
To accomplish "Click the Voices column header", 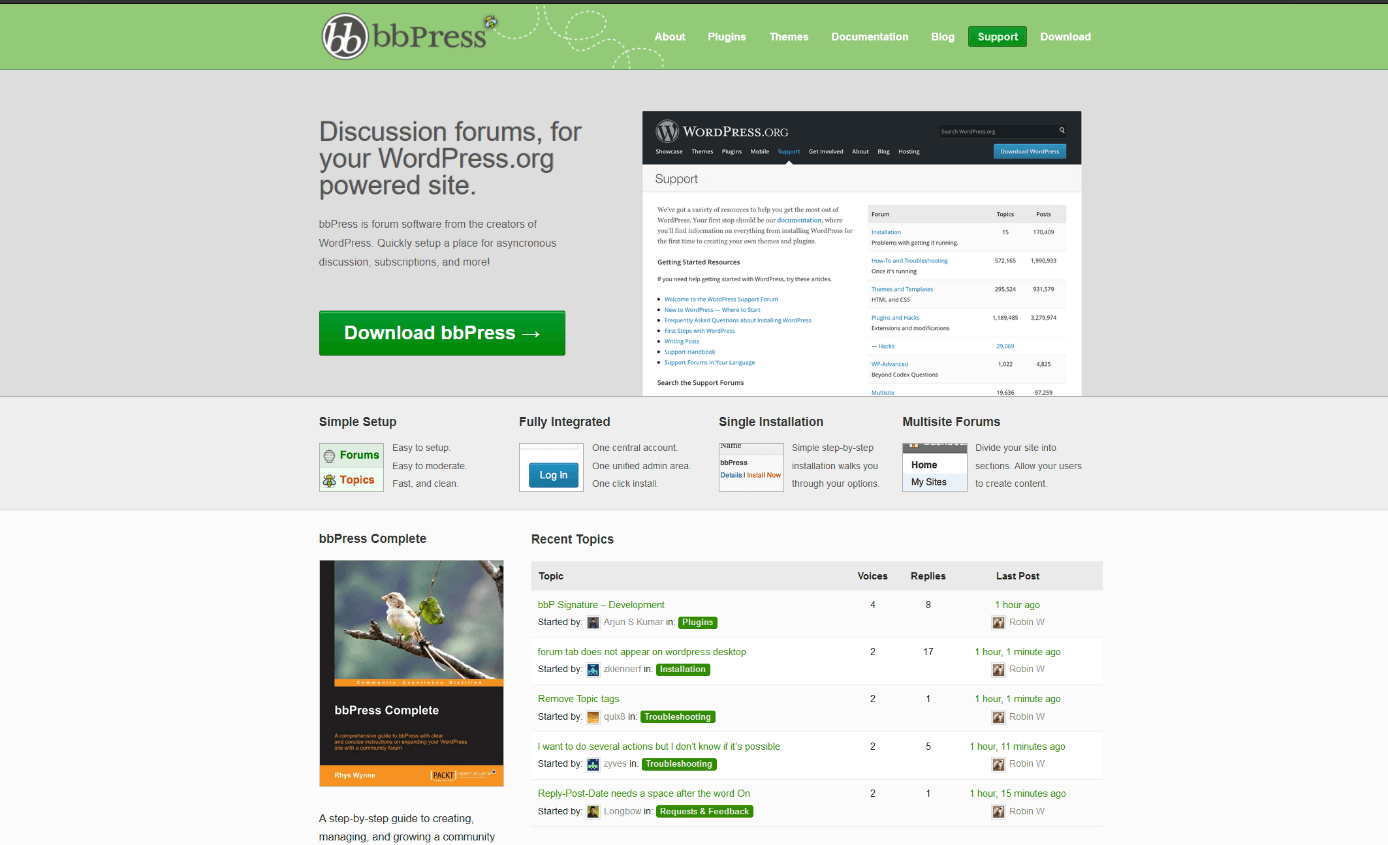I will [x=873, y=576].
